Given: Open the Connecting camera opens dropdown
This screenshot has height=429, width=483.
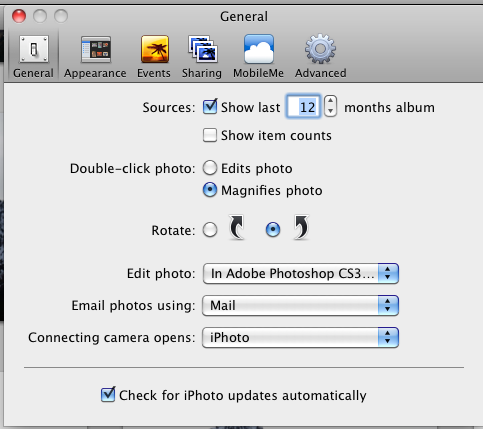Looking at the screenshot, I should pos(300,337).
